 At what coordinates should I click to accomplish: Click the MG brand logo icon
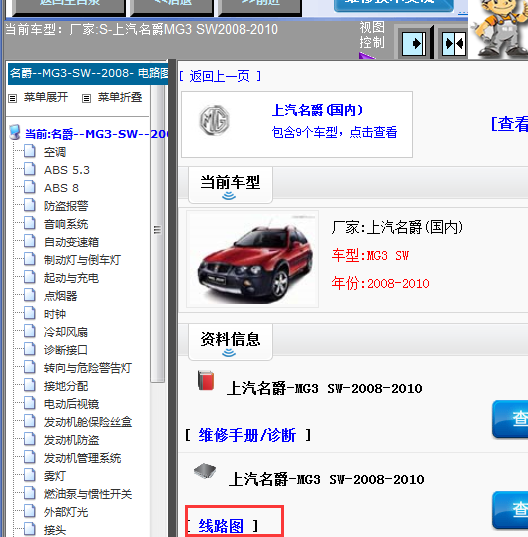coord(214,120)
